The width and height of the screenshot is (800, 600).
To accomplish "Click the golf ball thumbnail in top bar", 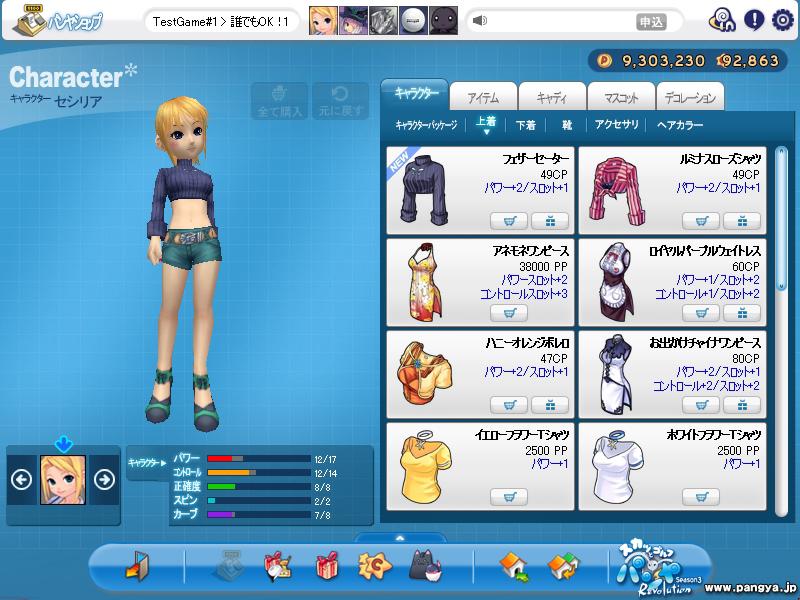I will click(x=413, y=20).
